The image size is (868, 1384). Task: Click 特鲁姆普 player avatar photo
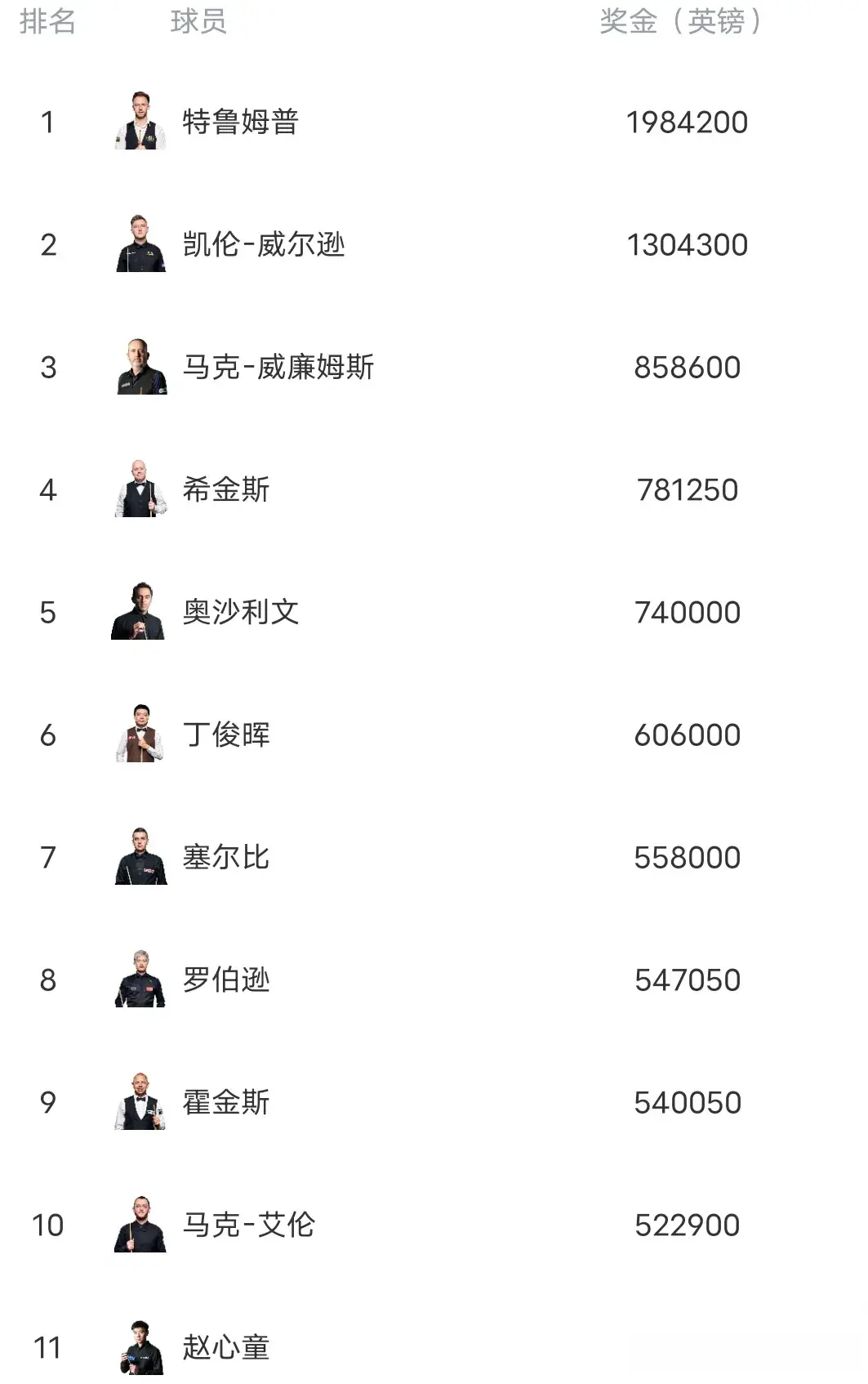(140, 121)
